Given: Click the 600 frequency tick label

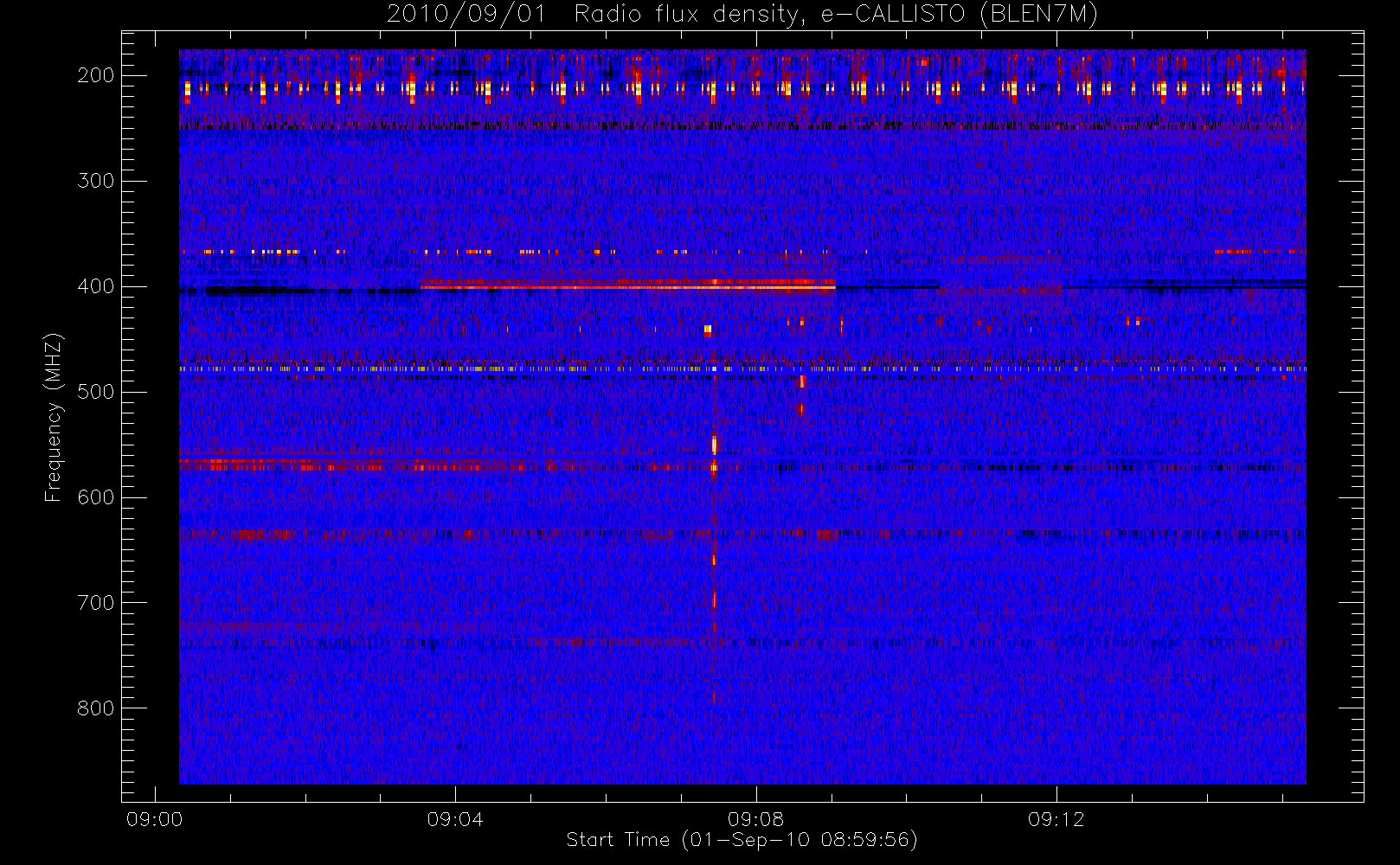Looking at the screenshot, I should (95, 497).
